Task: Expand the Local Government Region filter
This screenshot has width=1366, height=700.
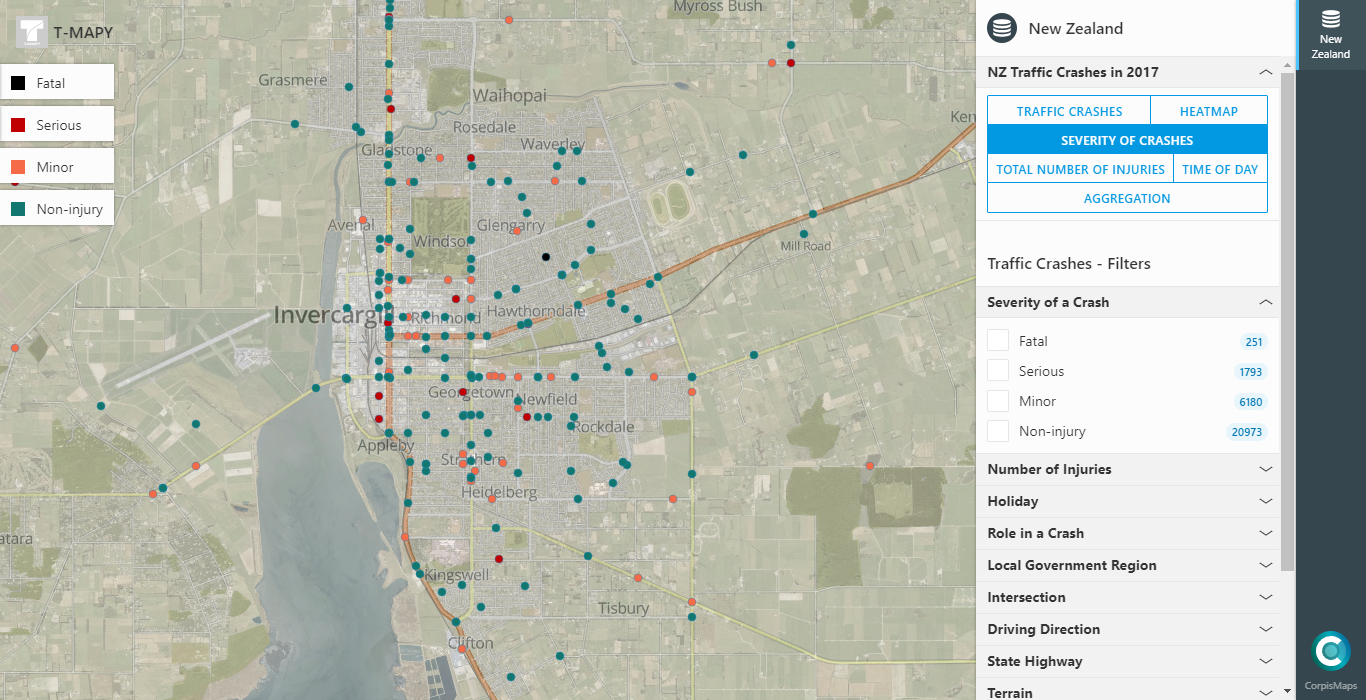Action: [x=1127, y=565]
